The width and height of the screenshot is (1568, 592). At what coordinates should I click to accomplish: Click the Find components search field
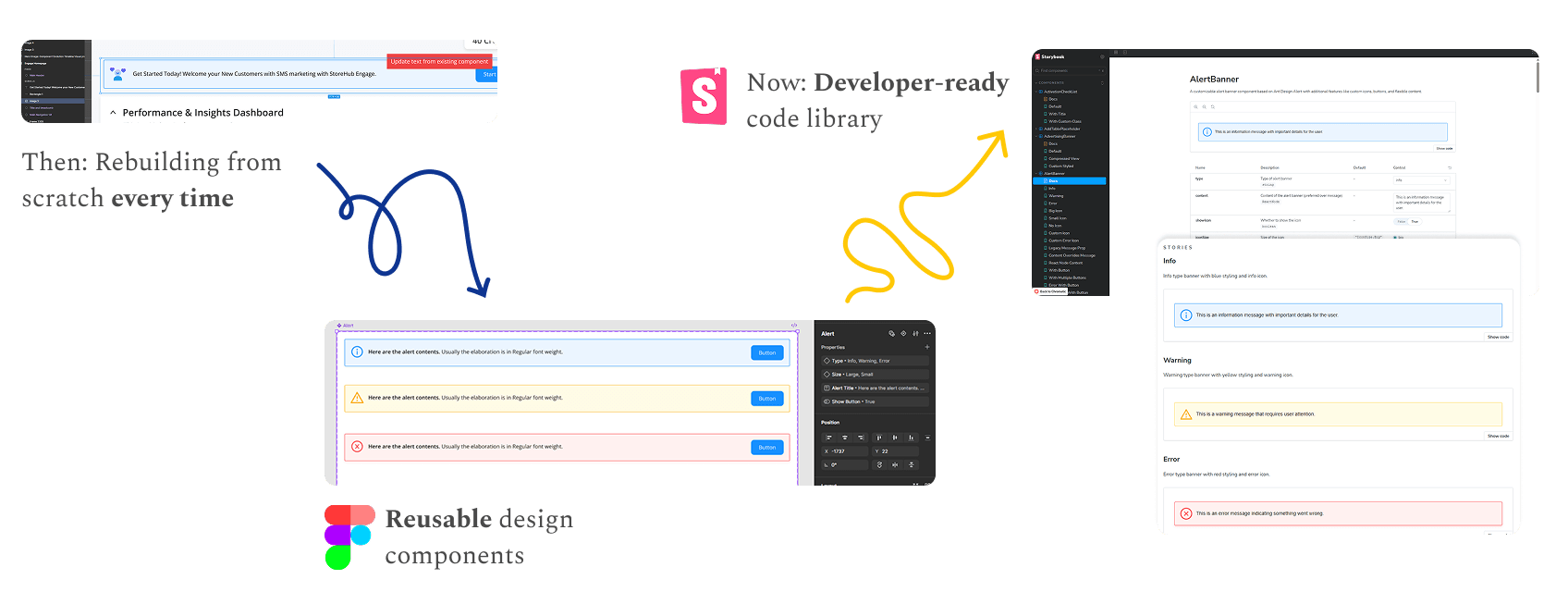(x=1069, y=70)
